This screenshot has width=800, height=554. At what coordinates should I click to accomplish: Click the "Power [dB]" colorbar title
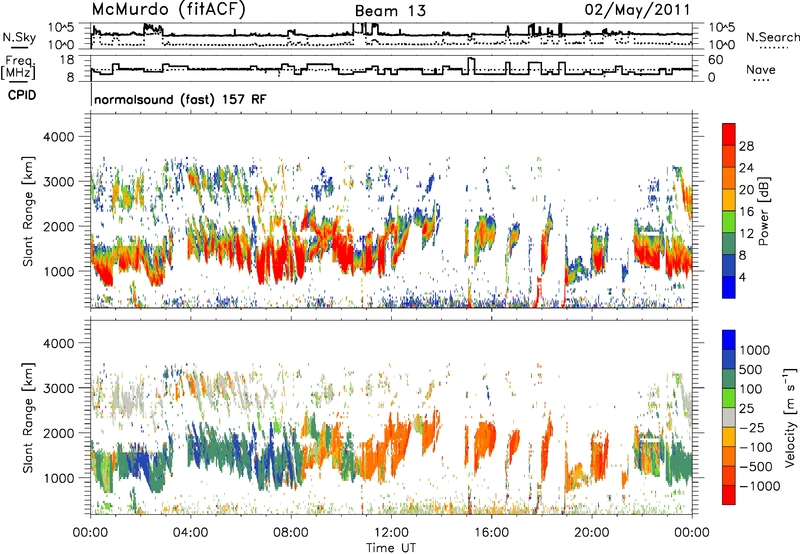coord(763,211)
